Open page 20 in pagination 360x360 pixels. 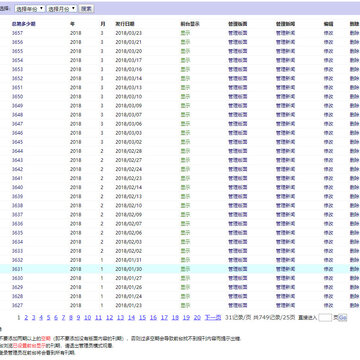pos(197,318)
